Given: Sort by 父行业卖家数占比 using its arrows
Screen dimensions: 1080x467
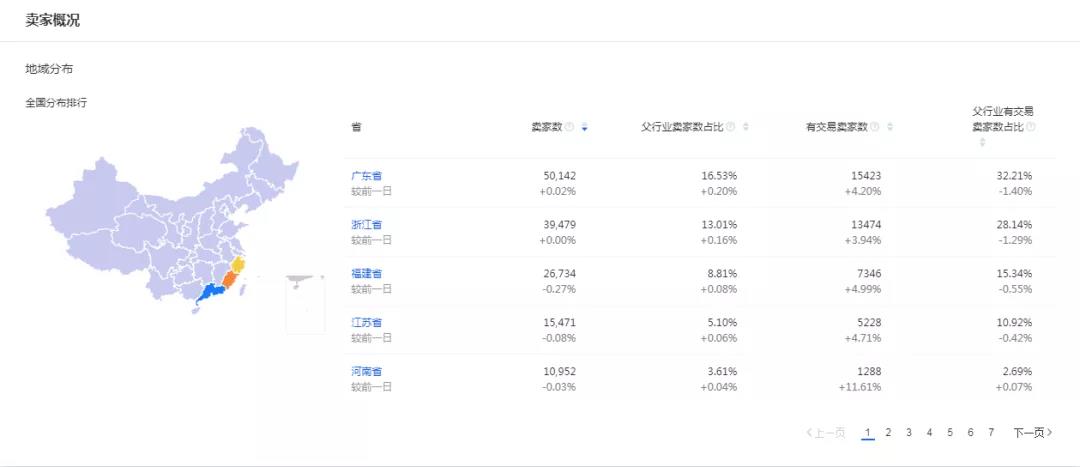Looking at the screenshot, I should 745,127.
